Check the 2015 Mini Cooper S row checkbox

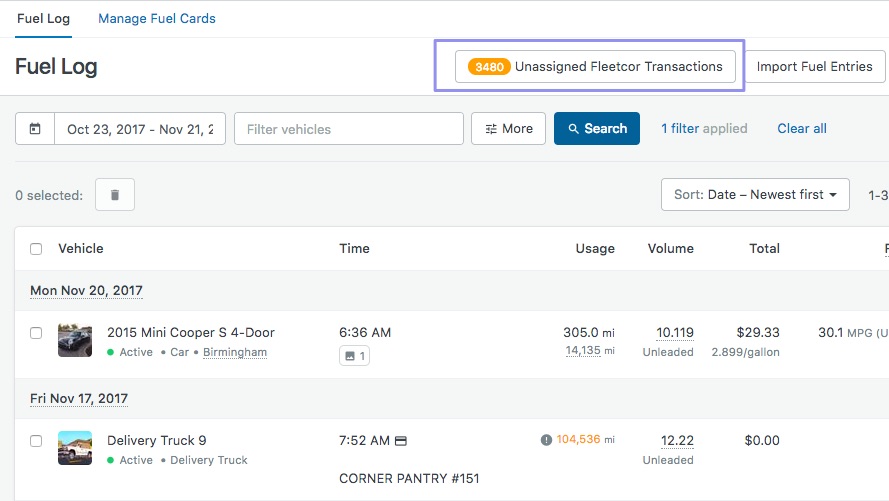(36, 333)
